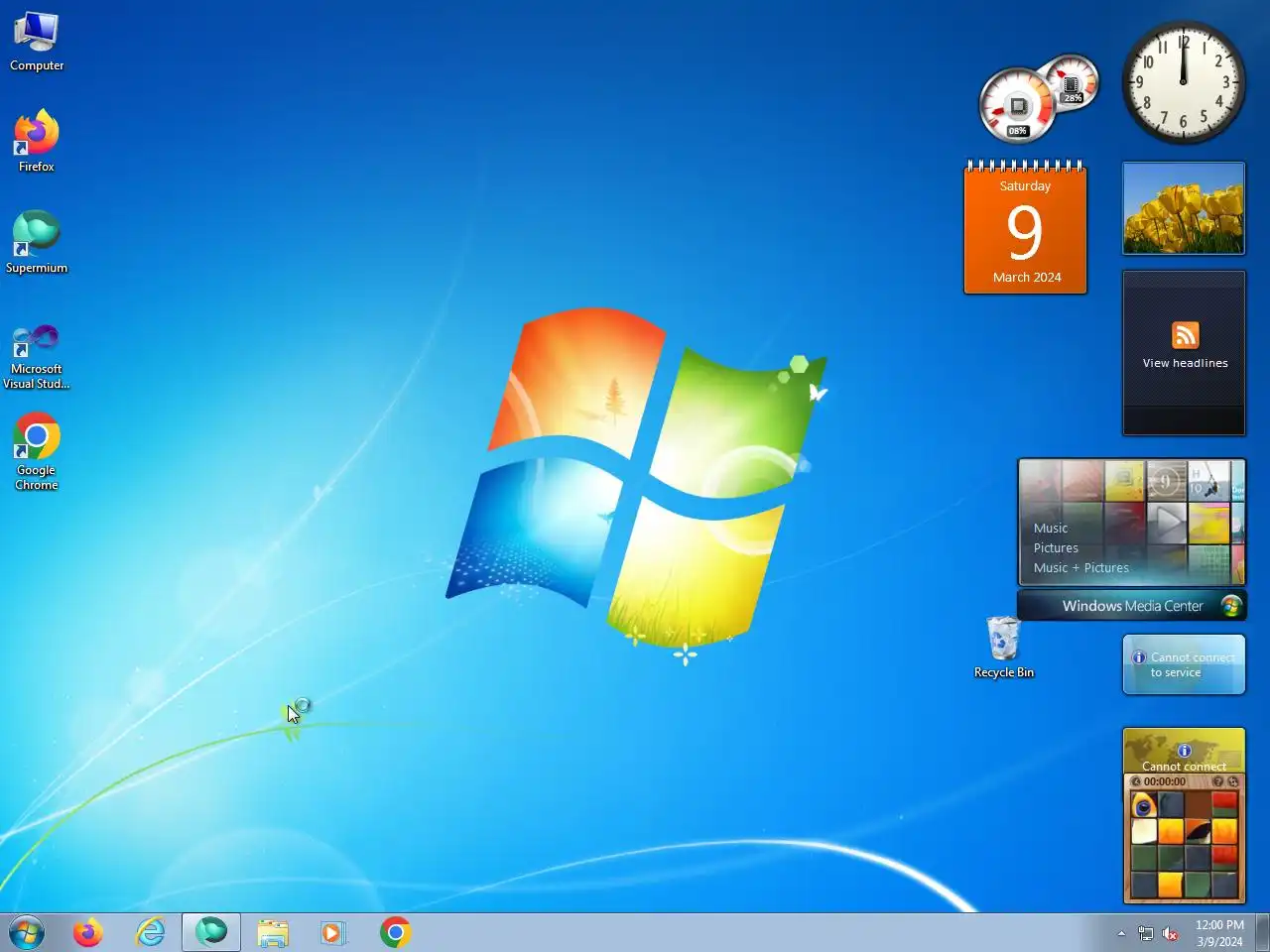This screenshot has height=952, width=1270.
Task: Select the Microsoft Visual Studio shortcut
Action: (37, 357)
